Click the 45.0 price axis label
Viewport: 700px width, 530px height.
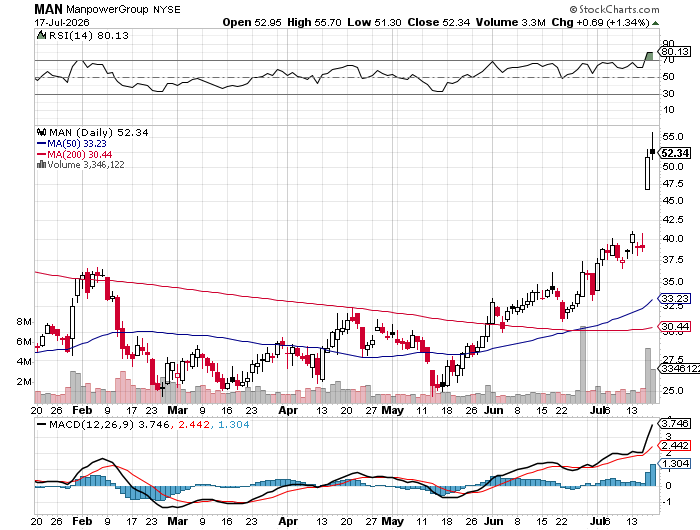coord(673,200)
